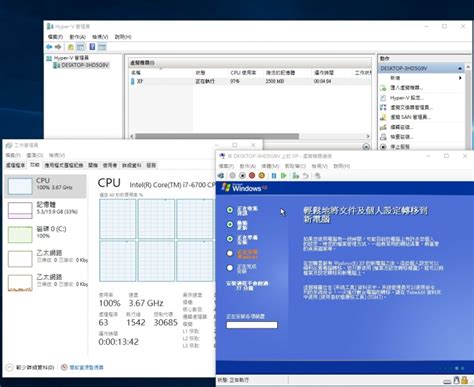Click 停止服務 stop service action

coord(400,146)
